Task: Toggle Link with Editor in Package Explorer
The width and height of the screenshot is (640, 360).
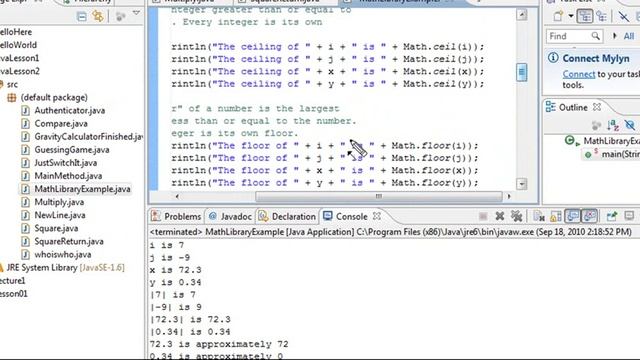Action: pyautogui.click(x=98, y=16)
